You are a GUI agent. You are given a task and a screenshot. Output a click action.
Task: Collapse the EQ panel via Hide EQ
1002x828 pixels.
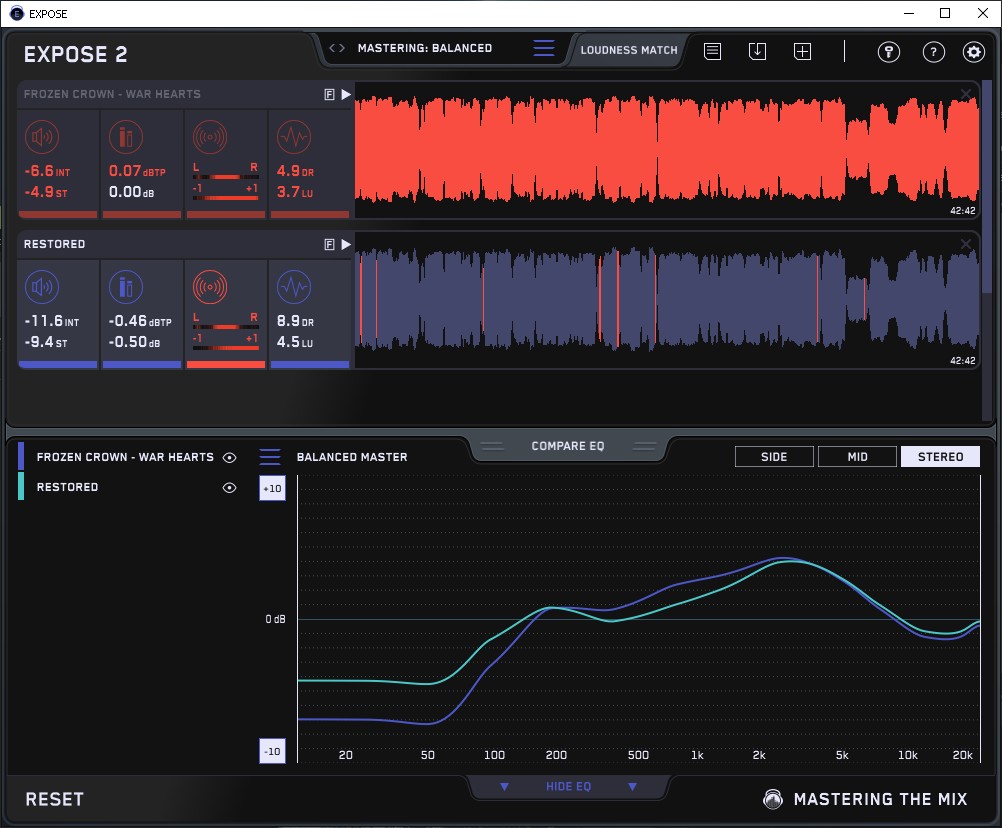point(568,787)
